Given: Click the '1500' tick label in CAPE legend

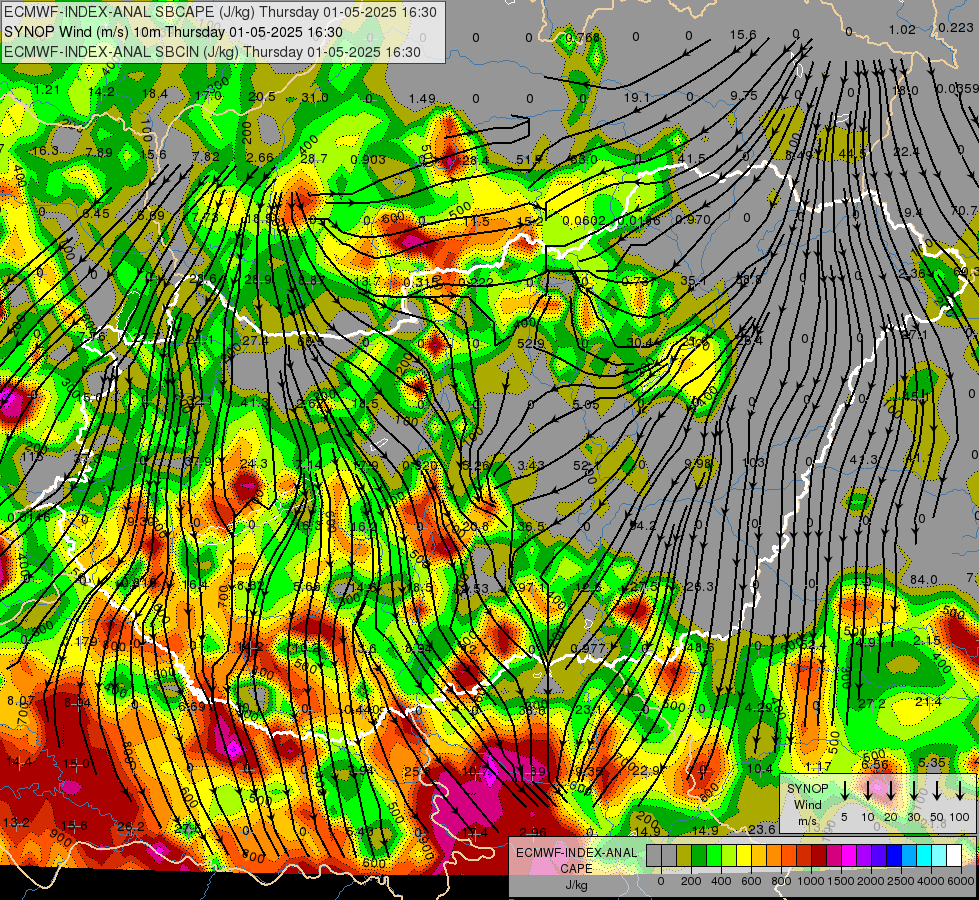Looking at the screenshot, I should pos(841,881).
